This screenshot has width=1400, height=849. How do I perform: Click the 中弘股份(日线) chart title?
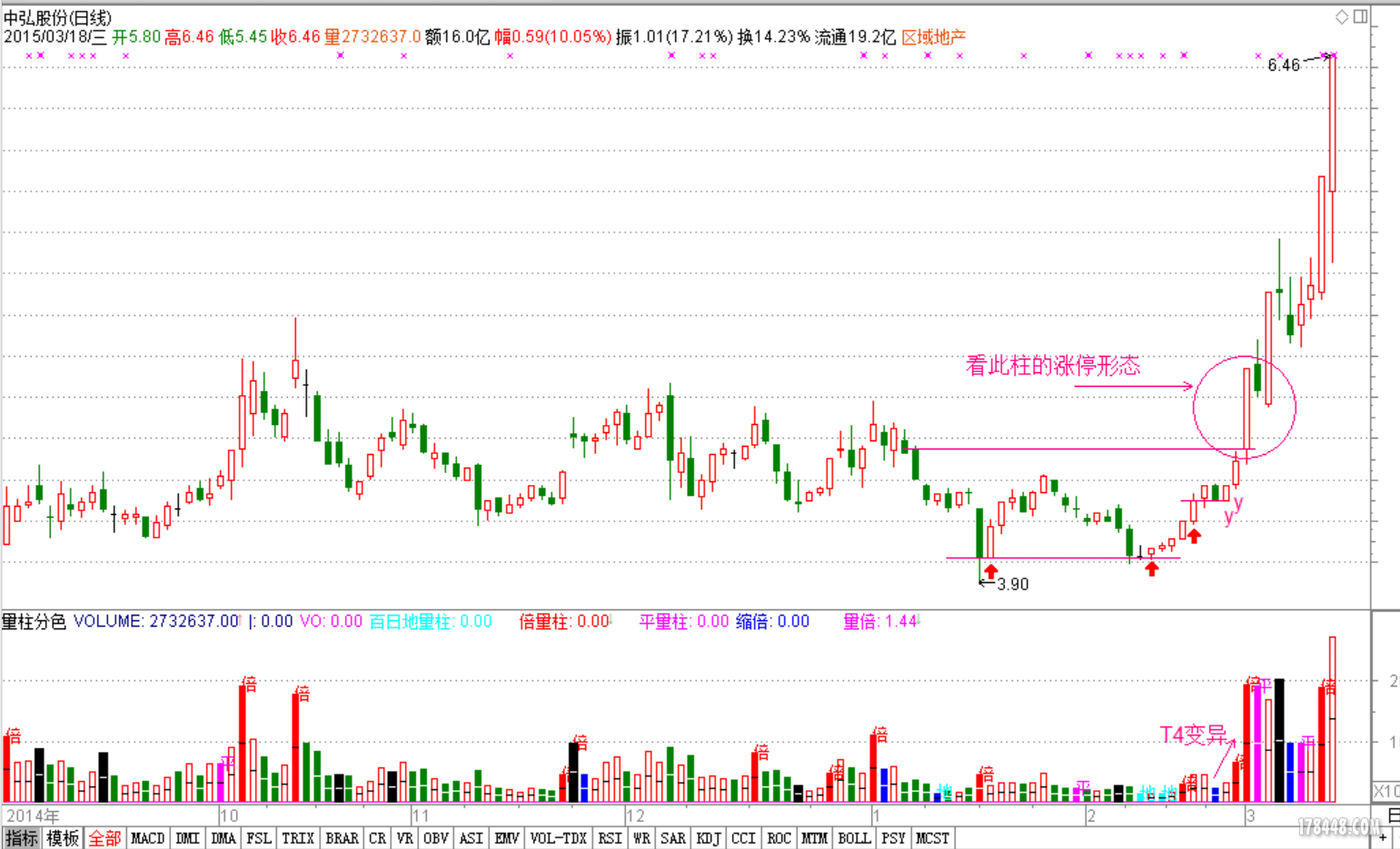tap(57, 18)
